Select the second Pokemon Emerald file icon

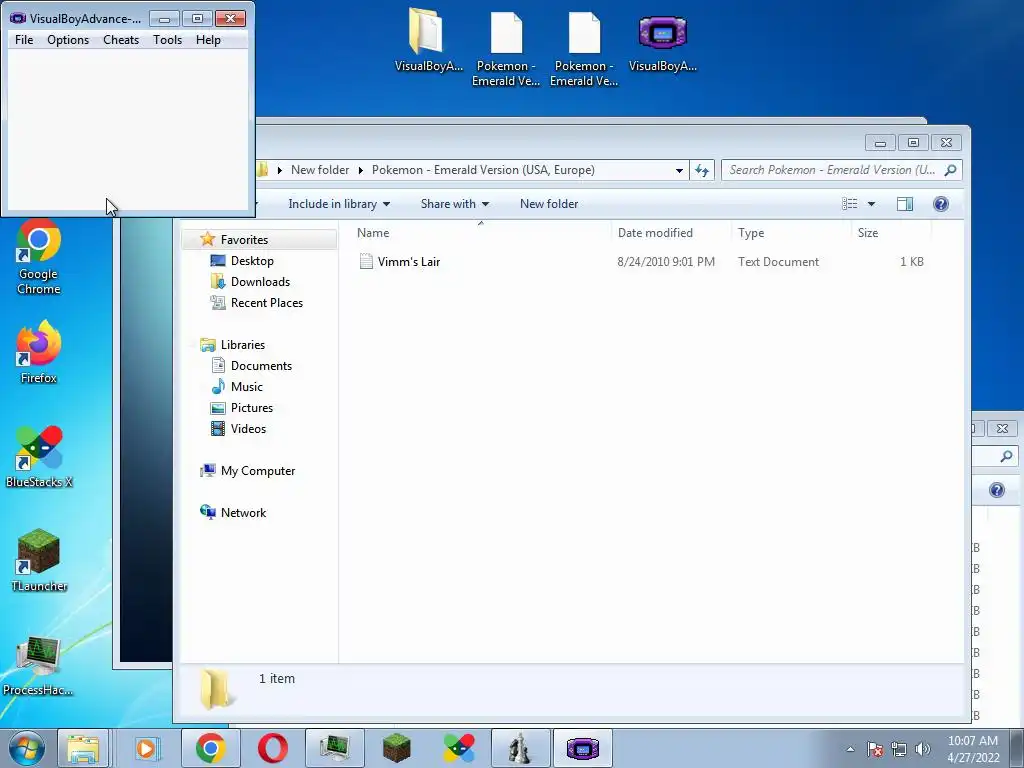[584, 47]
